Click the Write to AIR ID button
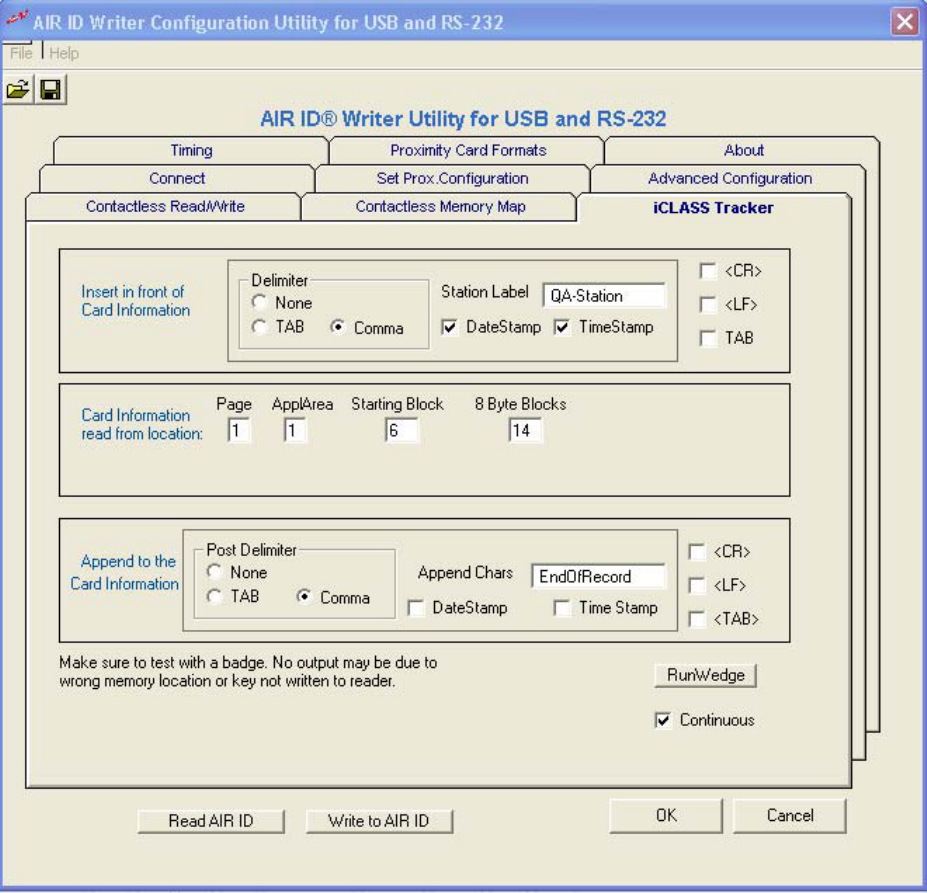 (379, 821)
